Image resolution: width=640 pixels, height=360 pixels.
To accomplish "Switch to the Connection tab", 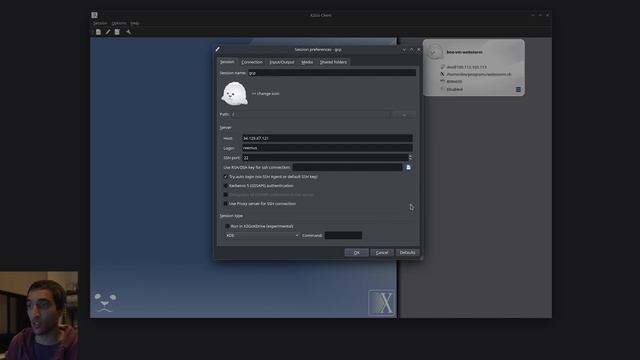I will 252,62.
